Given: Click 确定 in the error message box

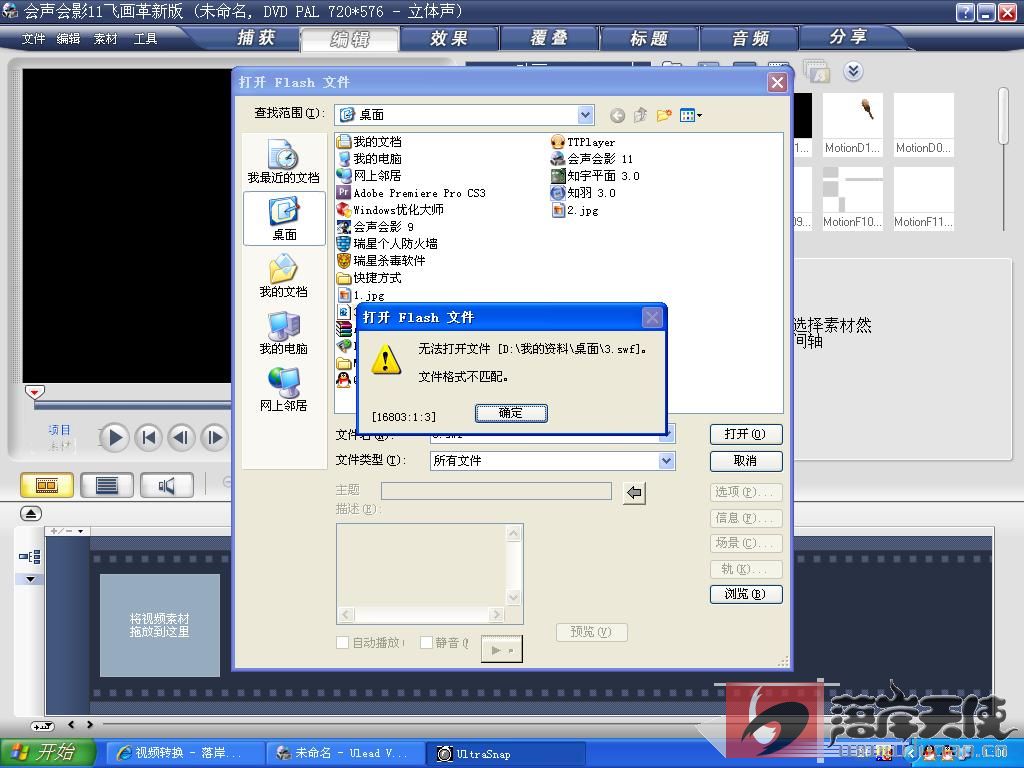Looking at the screenshot, I should tap(511, 413).
